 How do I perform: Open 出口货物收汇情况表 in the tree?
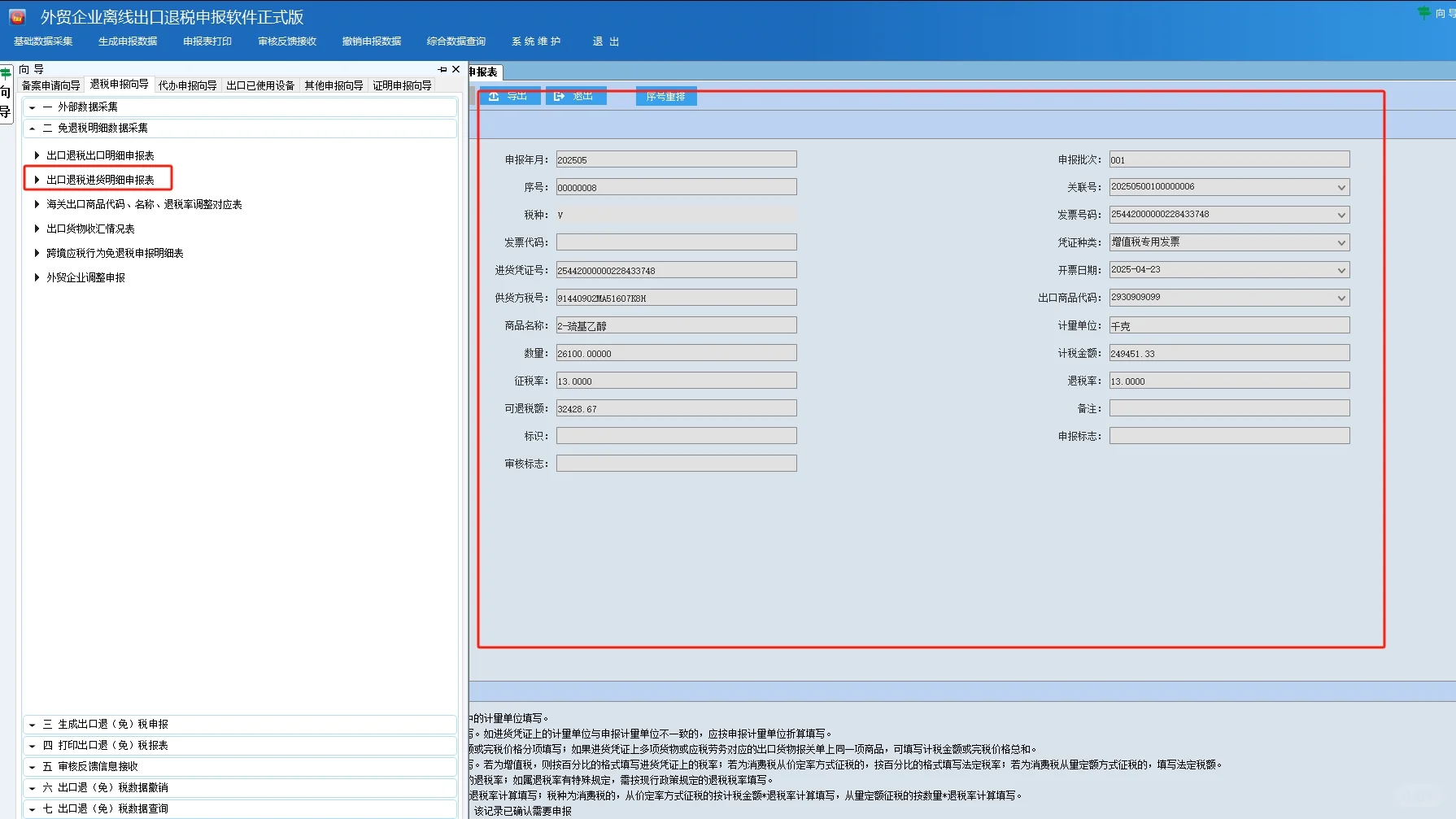click(x=90, y=229)
